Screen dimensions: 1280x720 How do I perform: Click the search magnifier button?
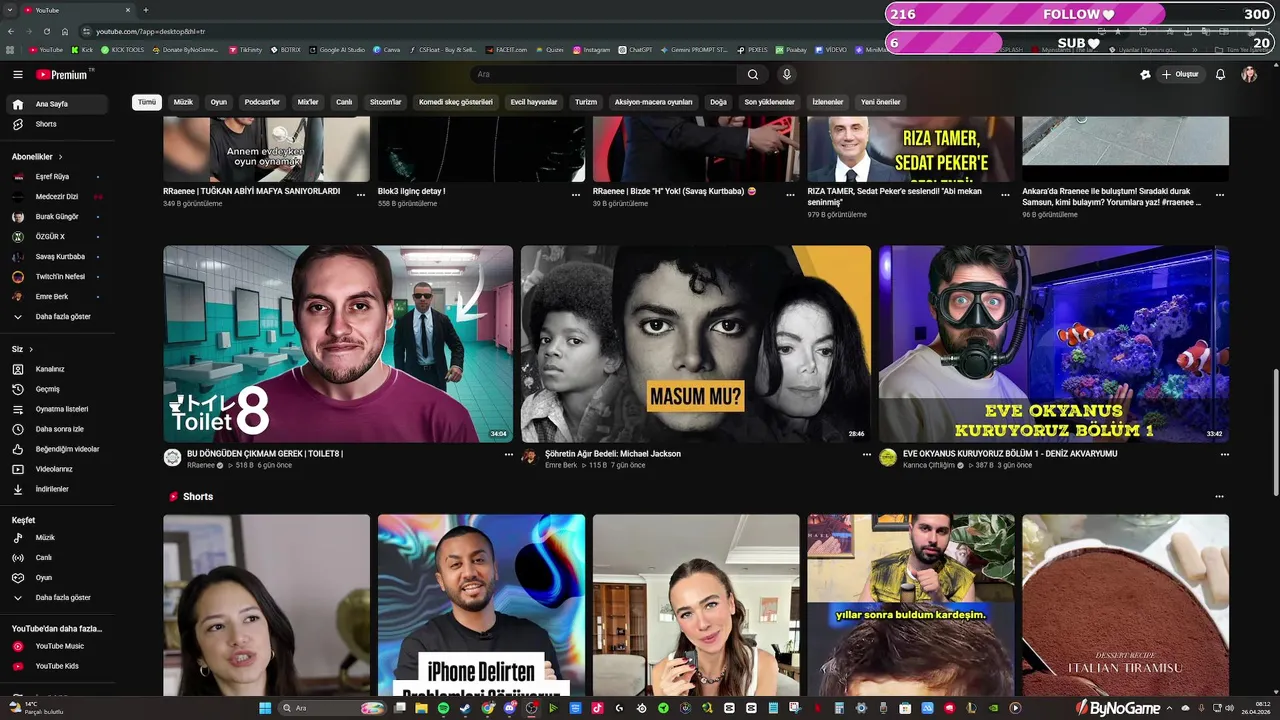753,74
